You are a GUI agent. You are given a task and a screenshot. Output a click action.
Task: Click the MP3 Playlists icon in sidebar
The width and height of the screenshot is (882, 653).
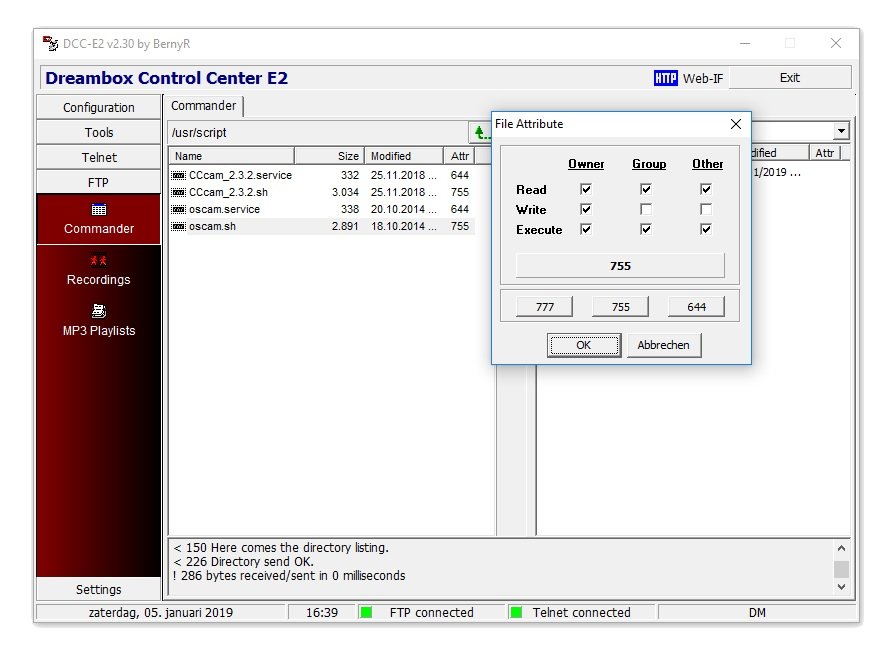[99, 310]
